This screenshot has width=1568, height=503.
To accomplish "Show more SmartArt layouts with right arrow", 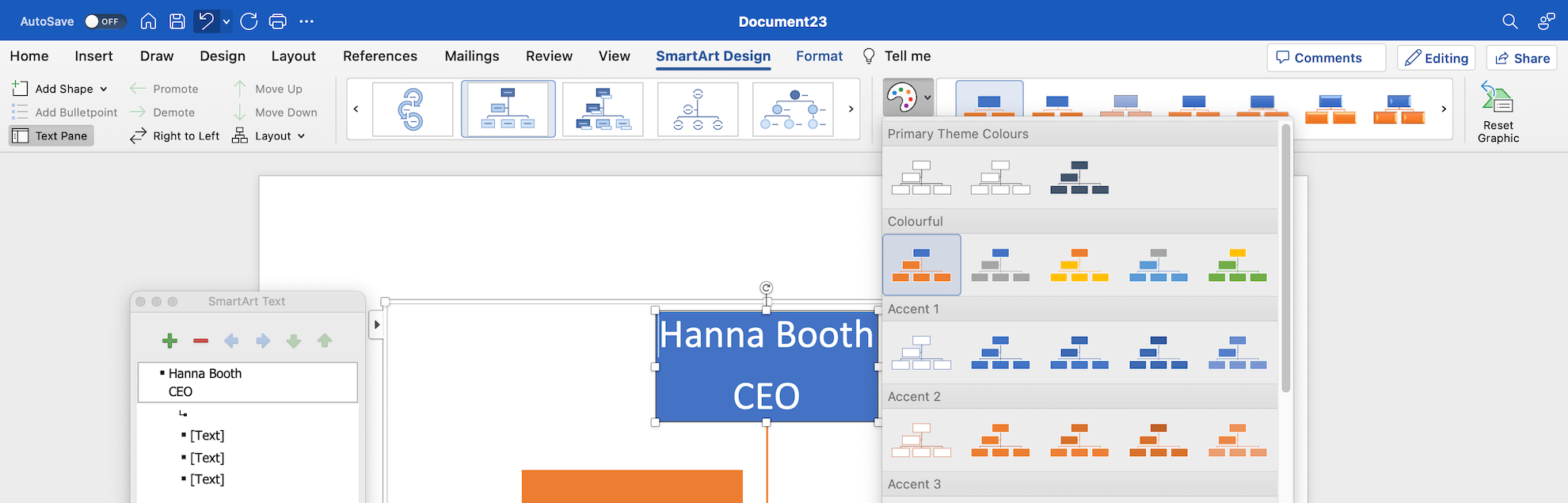I will click(851, 109).
